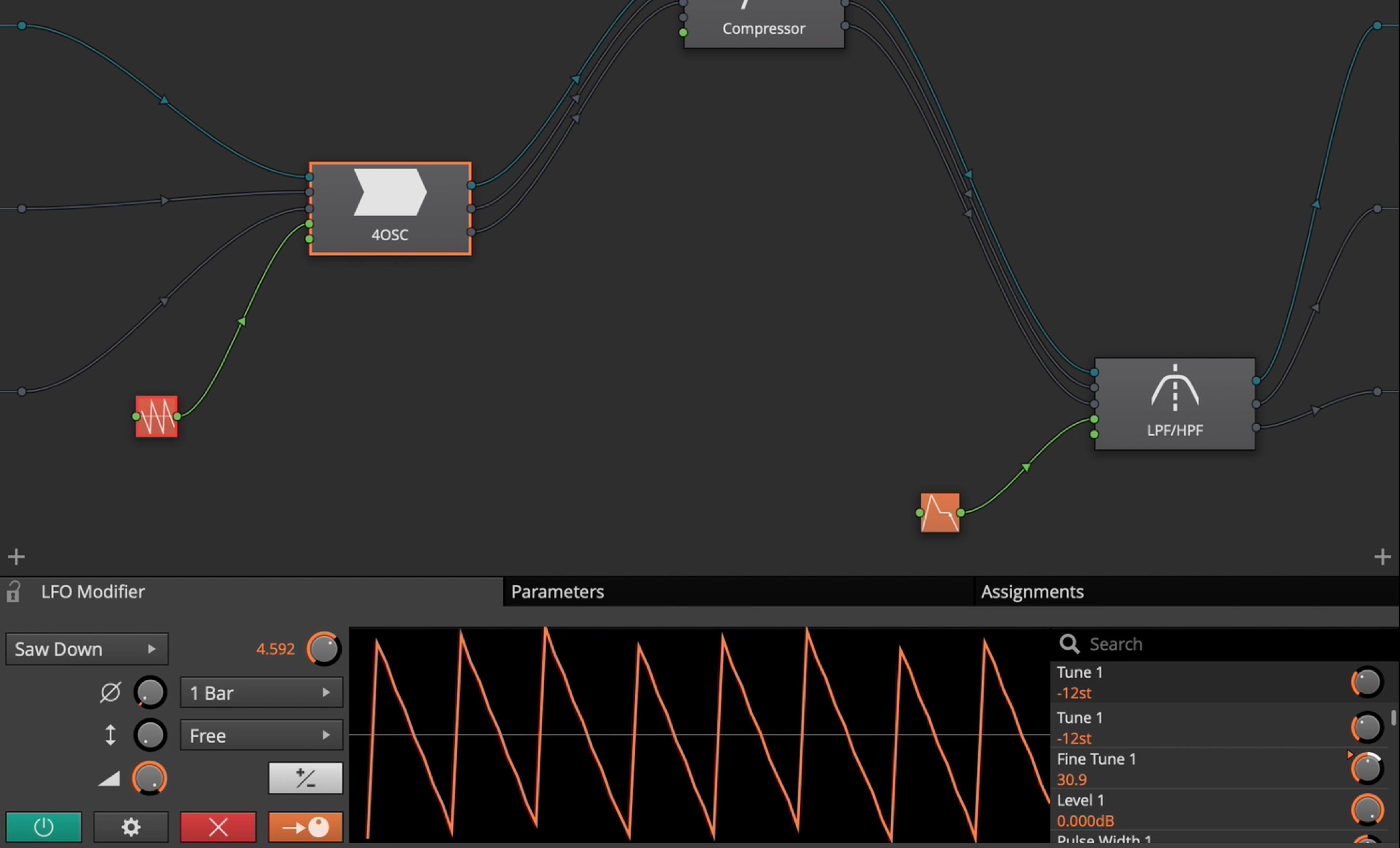Toggle the +/- bipolar mode button
This screenshot has width=1400, height=848.
pos(305,778)
